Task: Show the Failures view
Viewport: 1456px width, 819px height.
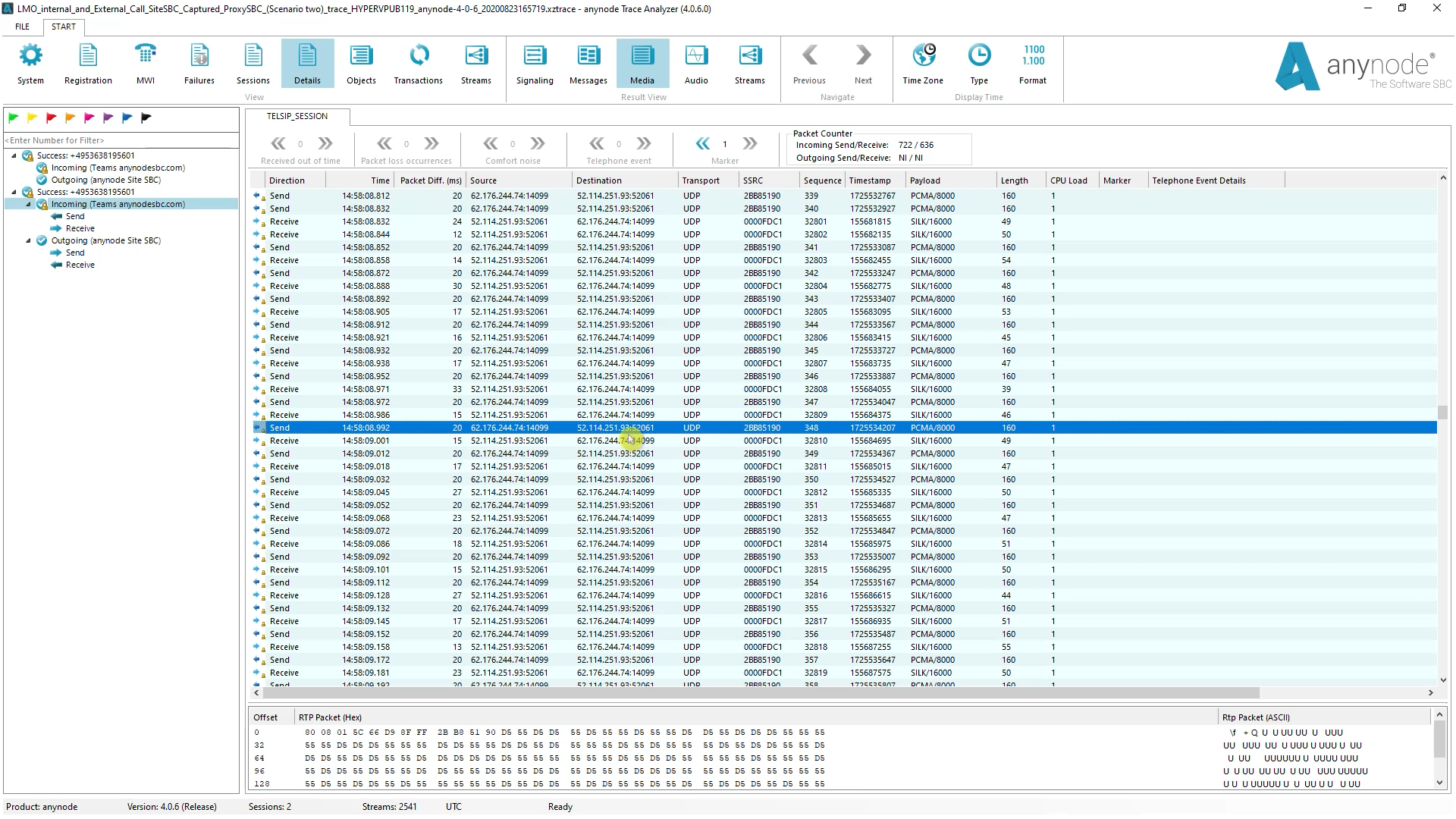Action: click(x=199, y=64)
